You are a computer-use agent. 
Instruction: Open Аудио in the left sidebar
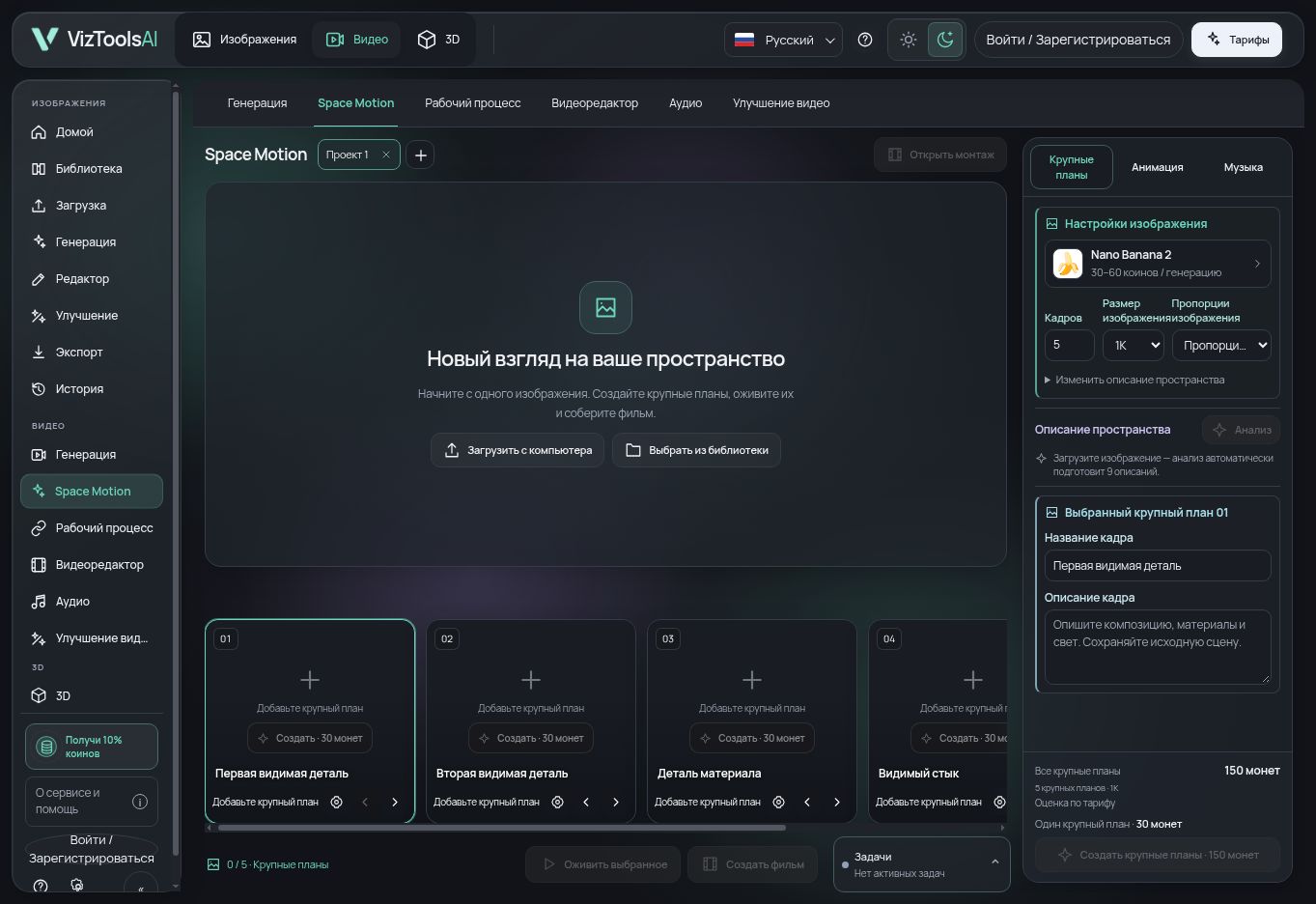point(92,602)
